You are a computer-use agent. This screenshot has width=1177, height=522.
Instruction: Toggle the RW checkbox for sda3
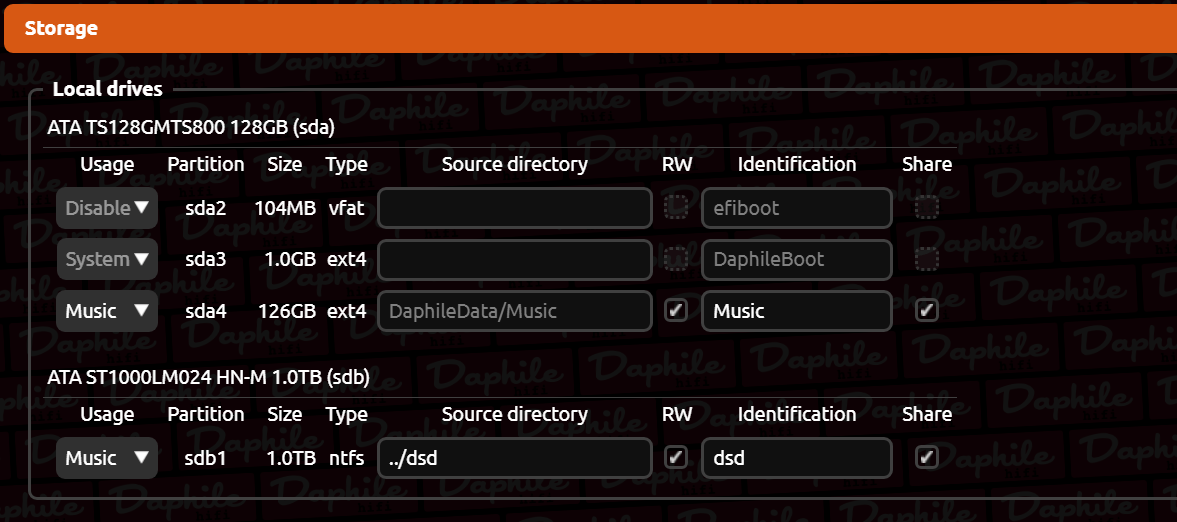(676, 258)
